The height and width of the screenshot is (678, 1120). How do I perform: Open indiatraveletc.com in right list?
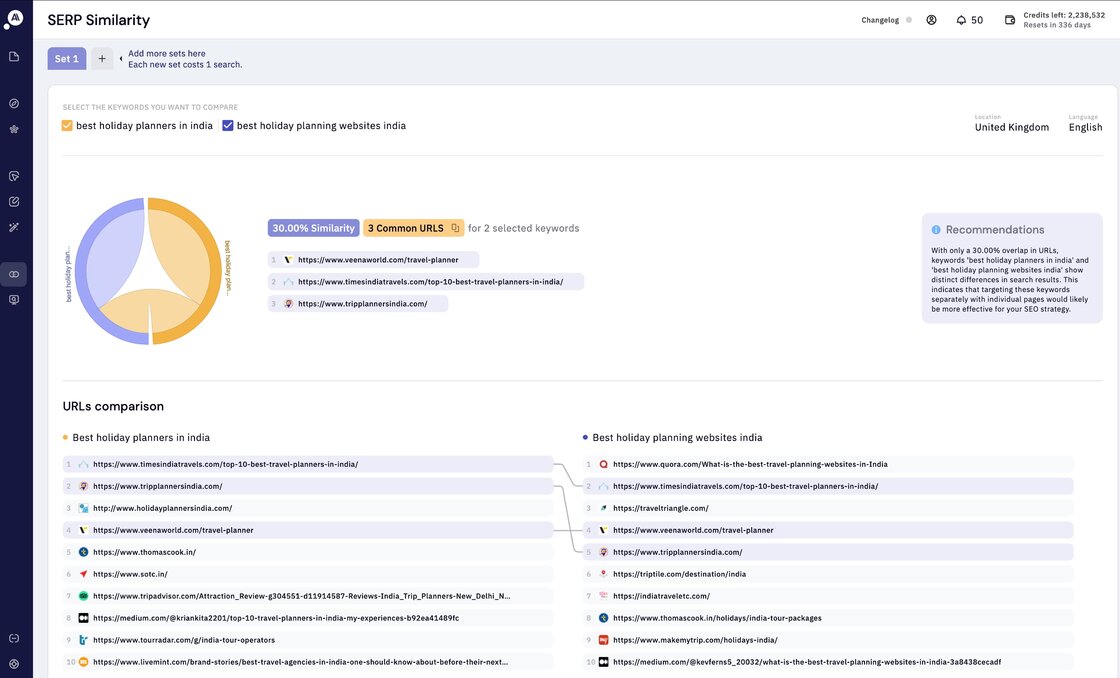pyautogui.click(x=828, y=596)
